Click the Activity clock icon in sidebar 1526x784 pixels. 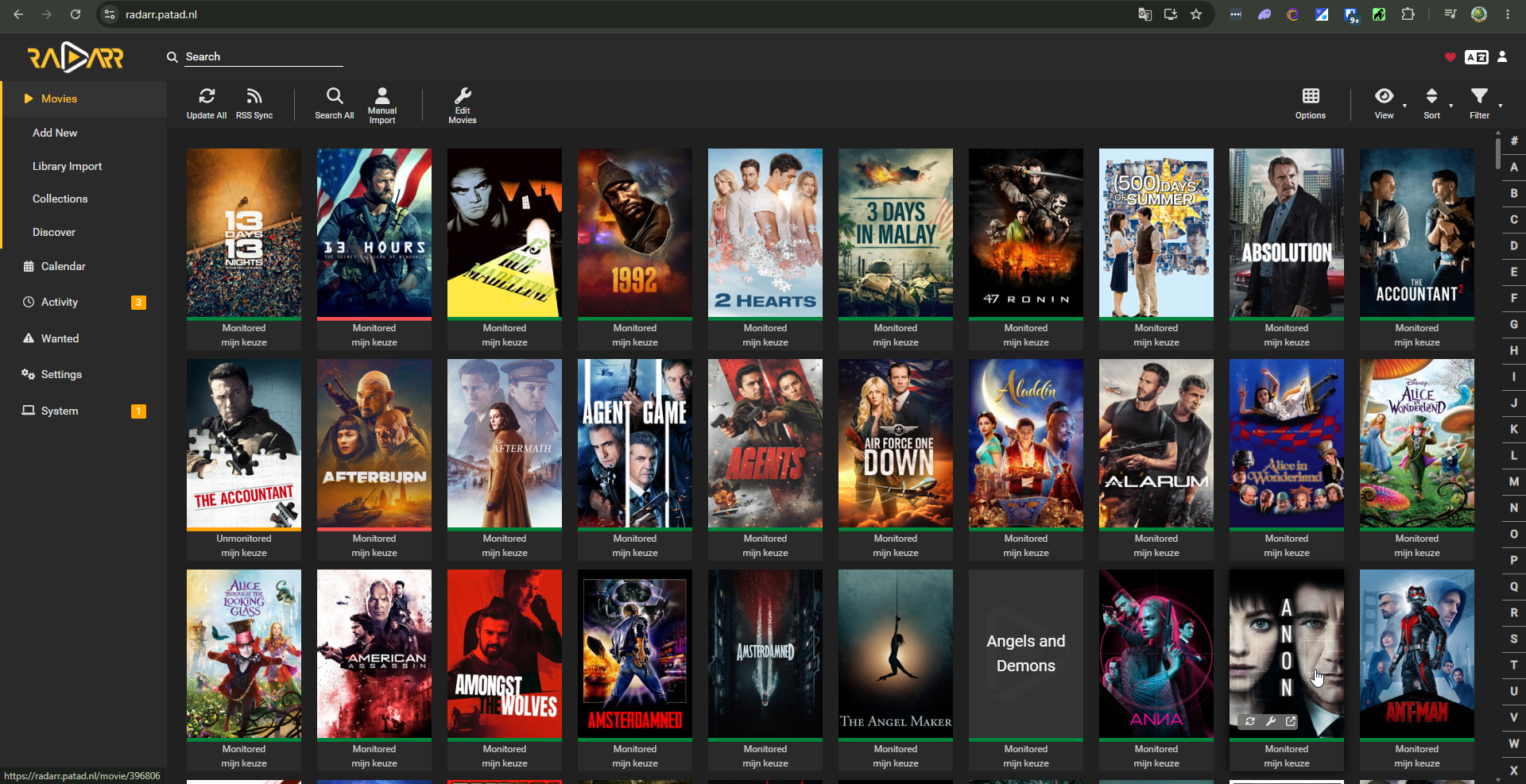coord(29,302)
